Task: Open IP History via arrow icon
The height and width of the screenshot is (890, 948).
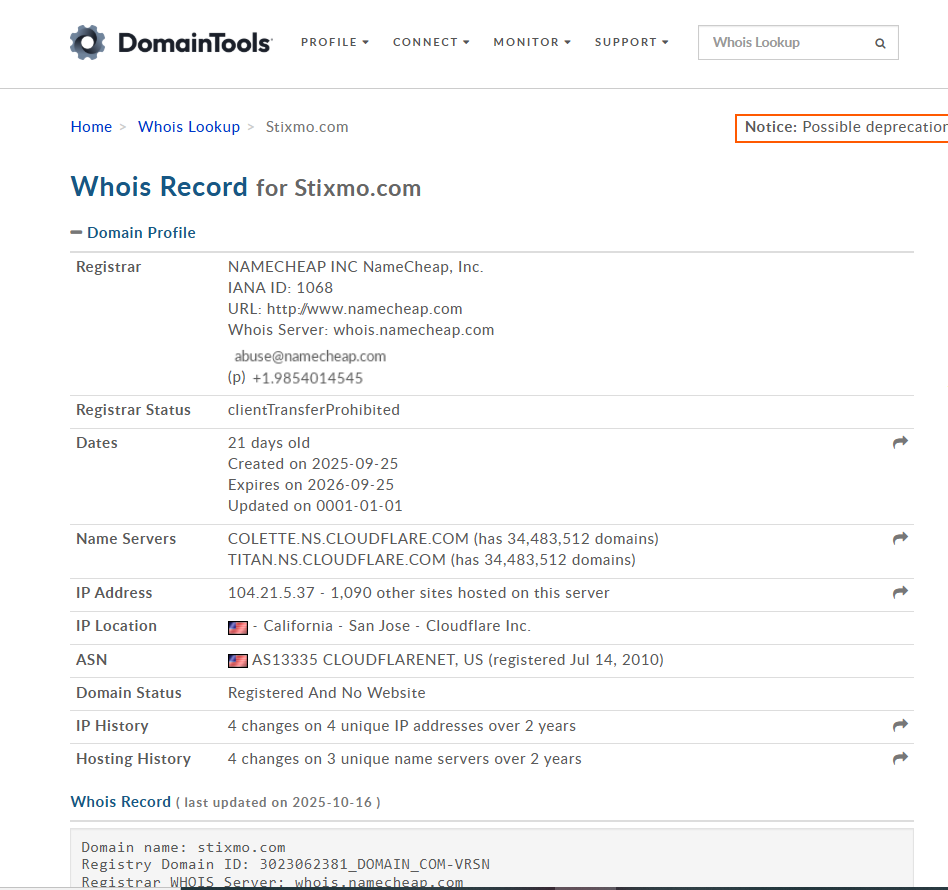Action: (900, 725)
